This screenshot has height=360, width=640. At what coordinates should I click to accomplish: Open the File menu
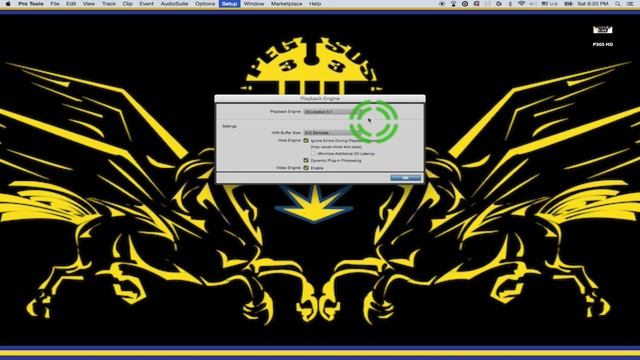pyautogui.click(x=55, y=4)
